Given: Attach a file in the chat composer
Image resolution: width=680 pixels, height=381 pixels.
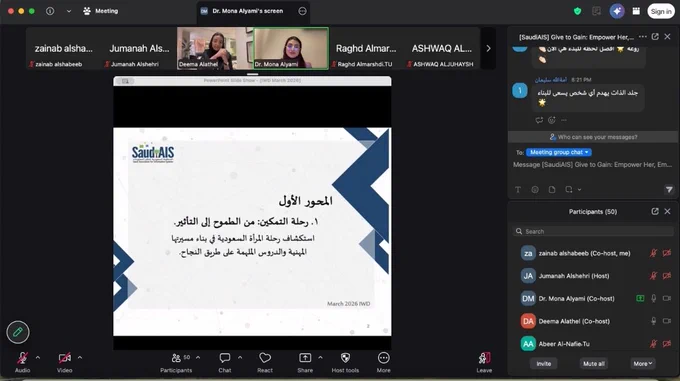Looking at the screenshot, I should (x=552, y=189).
